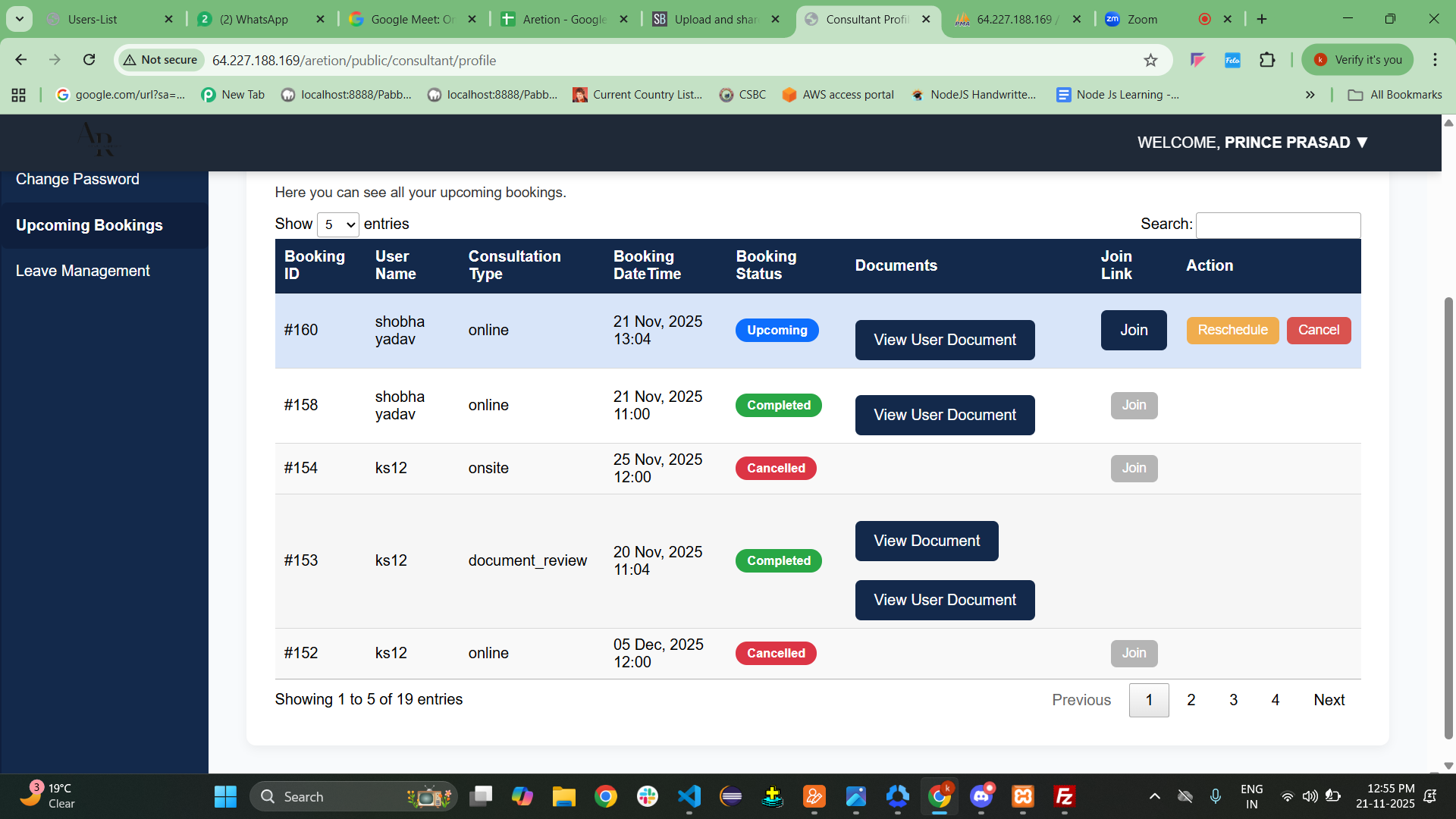Image resolution: width=1456 pixels, height=819 pixels.
Task: Open the browser extensions puzzle icon
Action: pyautogui.click(x=1267, y=60)
